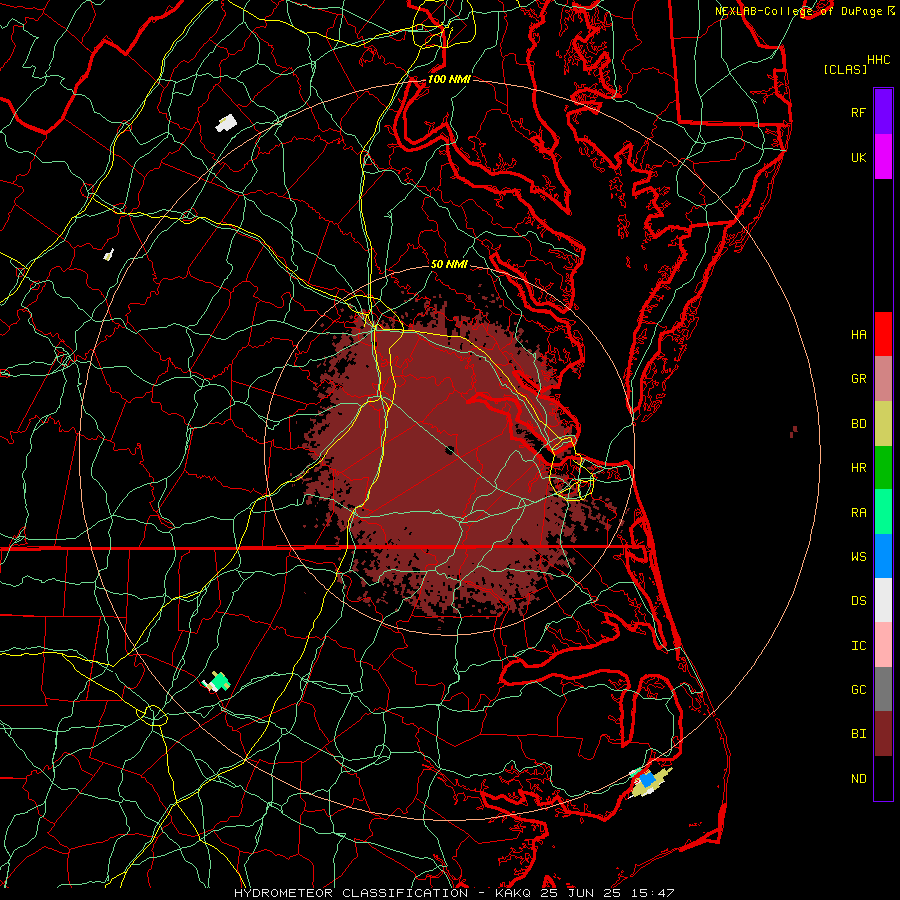Click the 100 NMI range ring label
The height and width of the screenshot is (900, 900).
449,79
